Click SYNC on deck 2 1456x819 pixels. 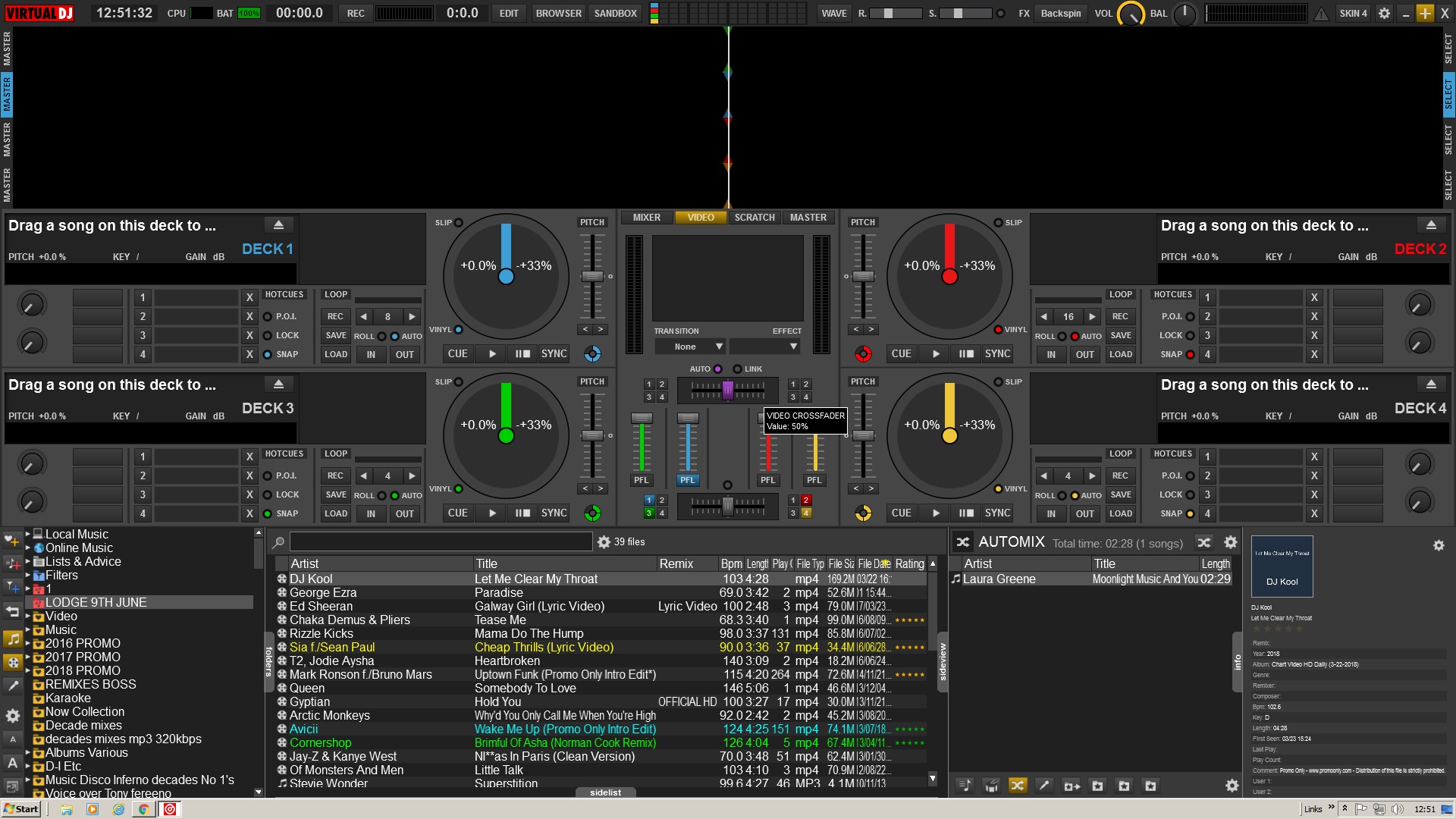[997, 354]
